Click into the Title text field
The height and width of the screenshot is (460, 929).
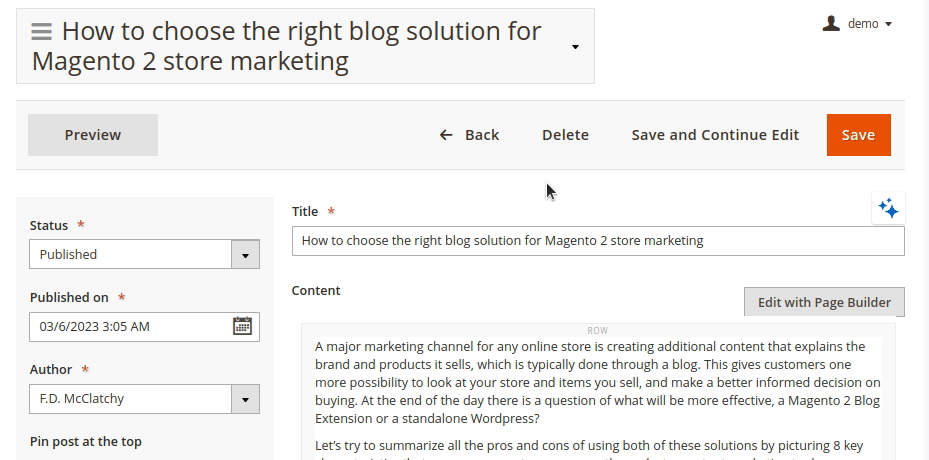click(x=597, y=241)
